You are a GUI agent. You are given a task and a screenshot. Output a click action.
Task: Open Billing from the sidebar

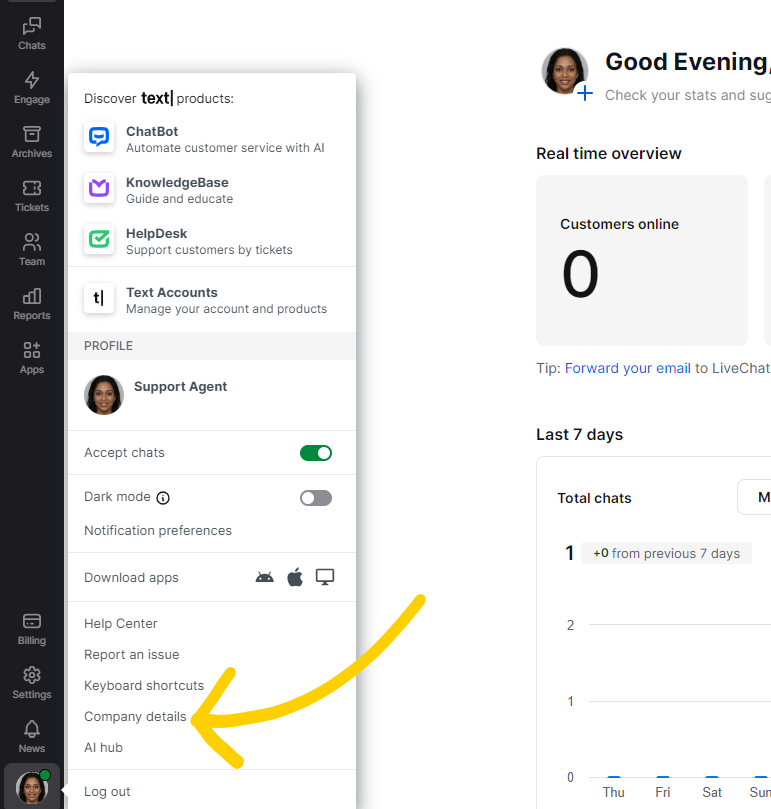(31, 629)
